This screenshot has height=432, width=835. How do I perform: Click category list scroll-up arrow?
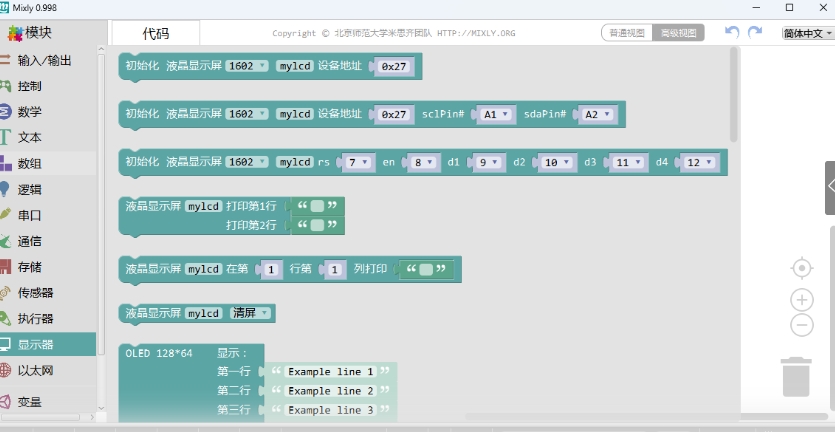101,50
